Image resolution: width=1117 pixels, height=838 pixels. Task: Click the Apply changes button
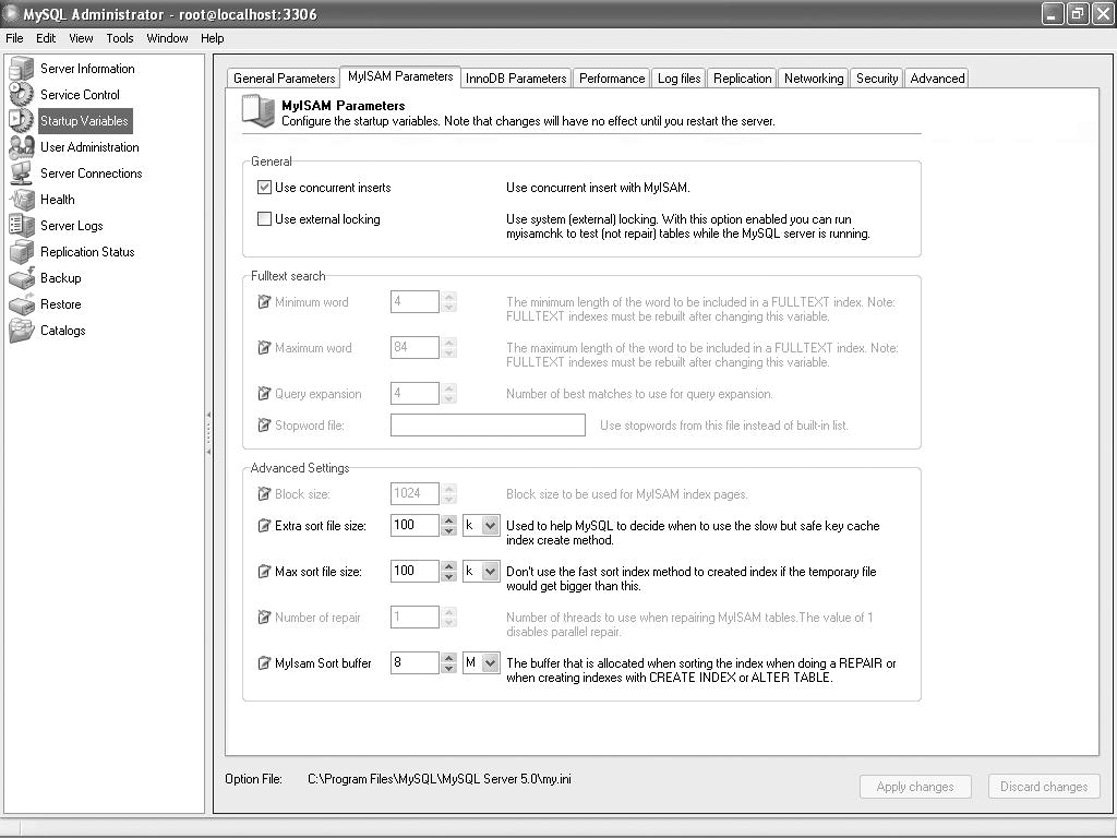(915, 787)
